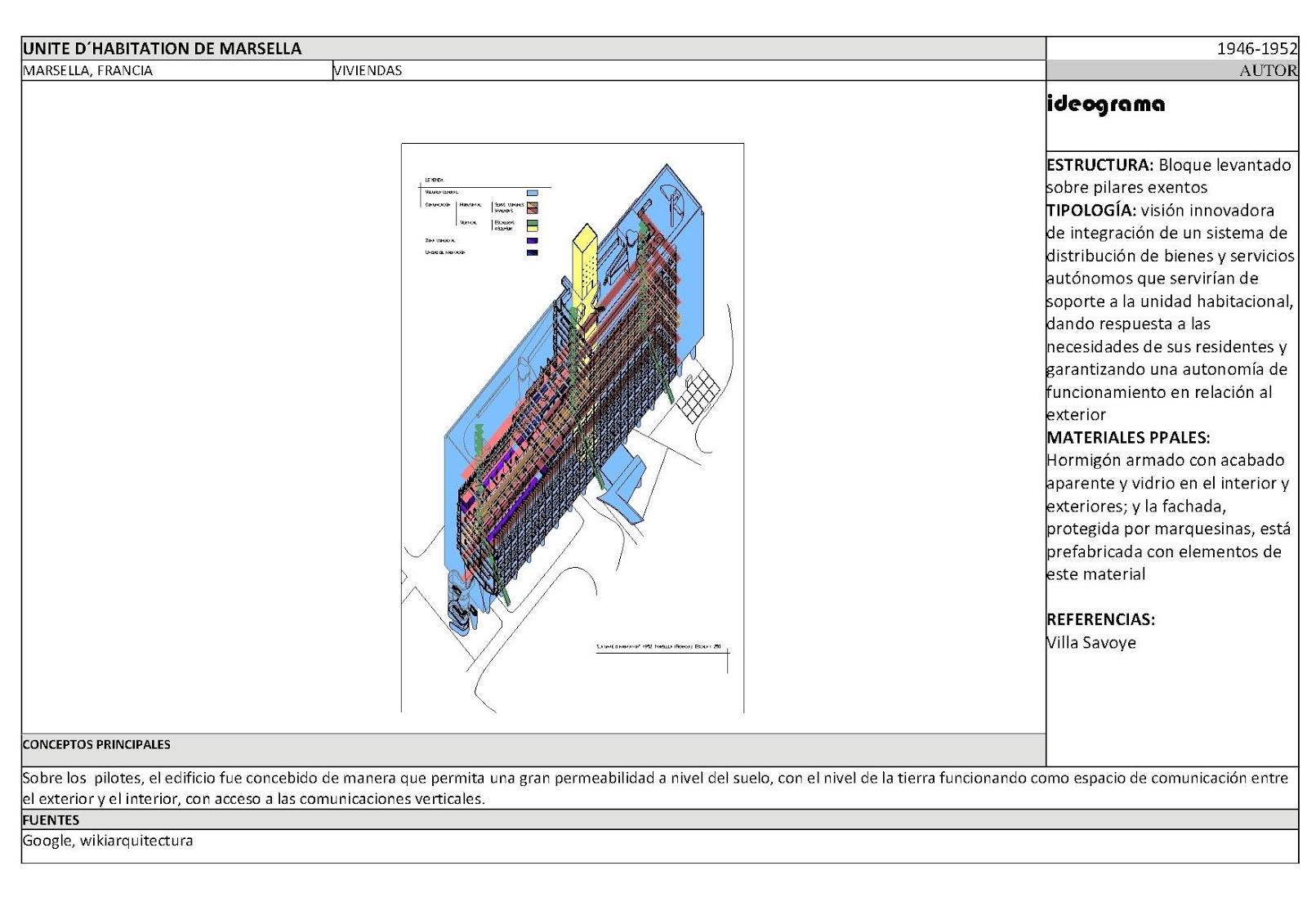Select the date range '1946-1952'
1307x924 pixels.
pyautogui.click(x=1256, y=48)
